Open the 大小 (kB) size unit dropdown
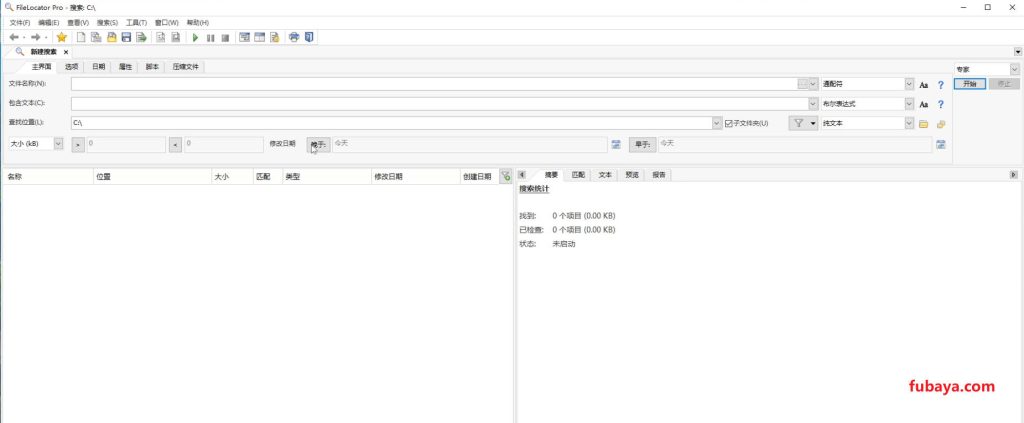This screenshot has width=1024, height=423. click(59, 144)
